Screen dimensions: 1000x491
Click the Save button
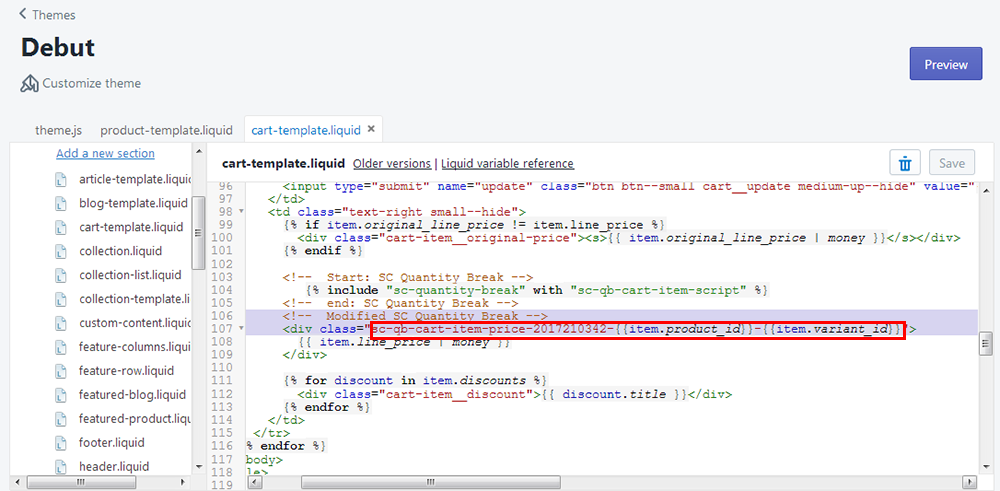click(952, 163)
